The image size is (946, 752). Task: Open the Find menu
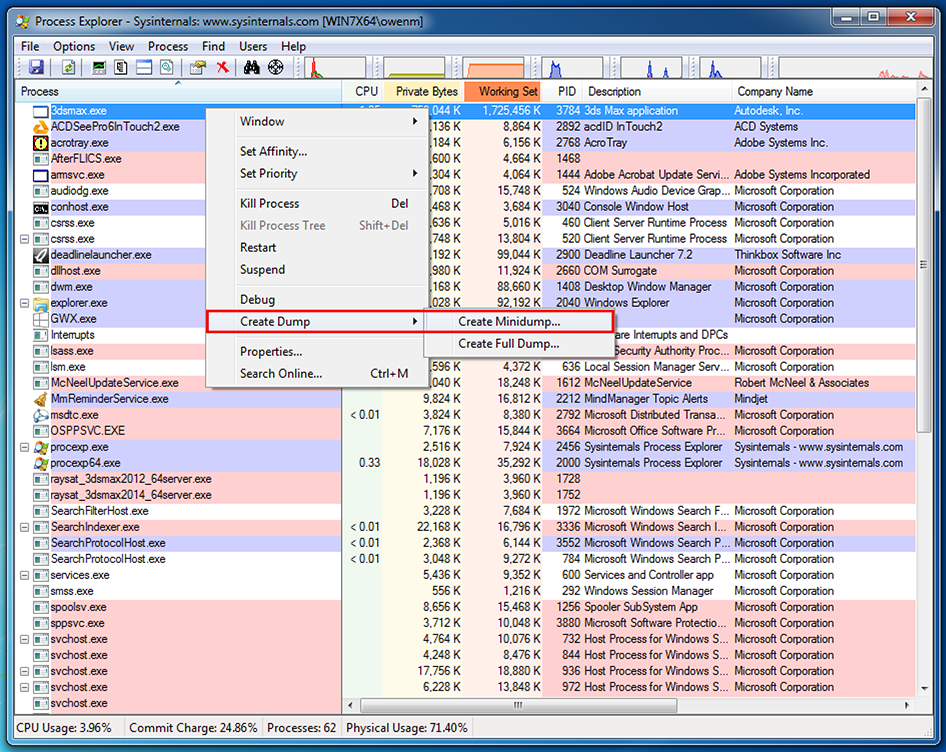pos(213,46)
